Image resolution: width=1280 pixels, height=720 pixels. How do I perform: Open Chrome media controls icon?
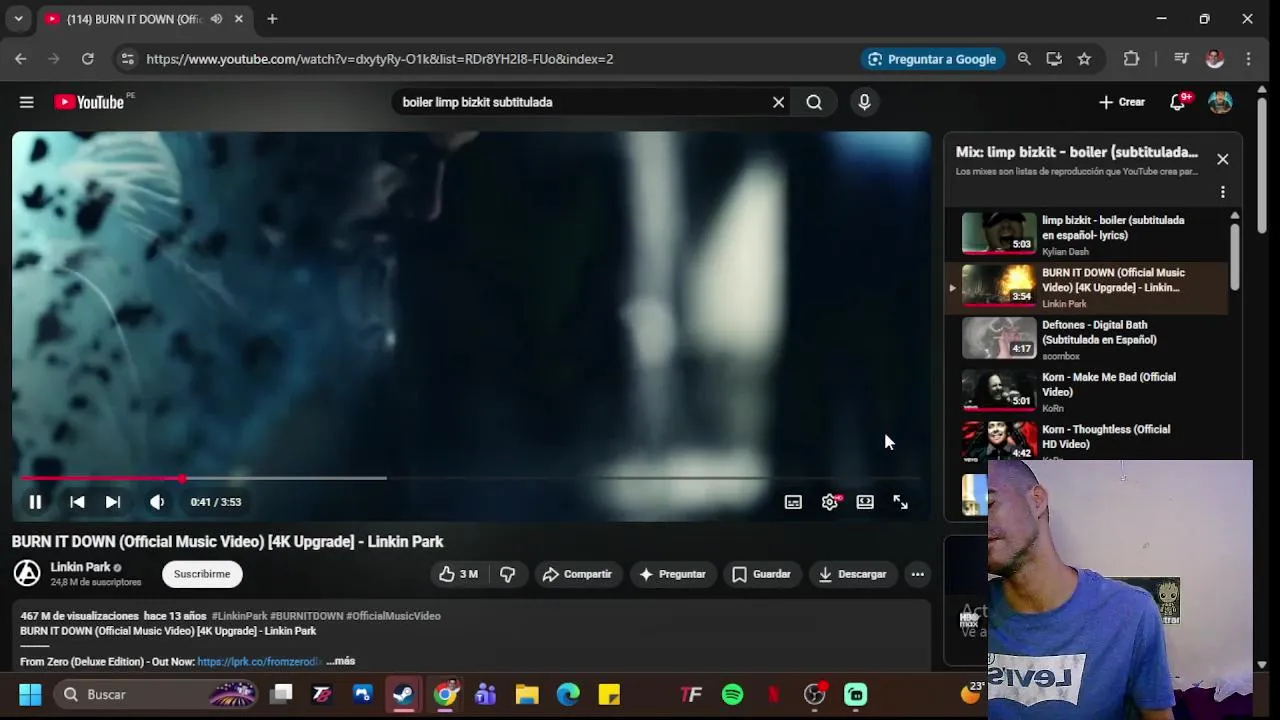[x=1181, y=59]
